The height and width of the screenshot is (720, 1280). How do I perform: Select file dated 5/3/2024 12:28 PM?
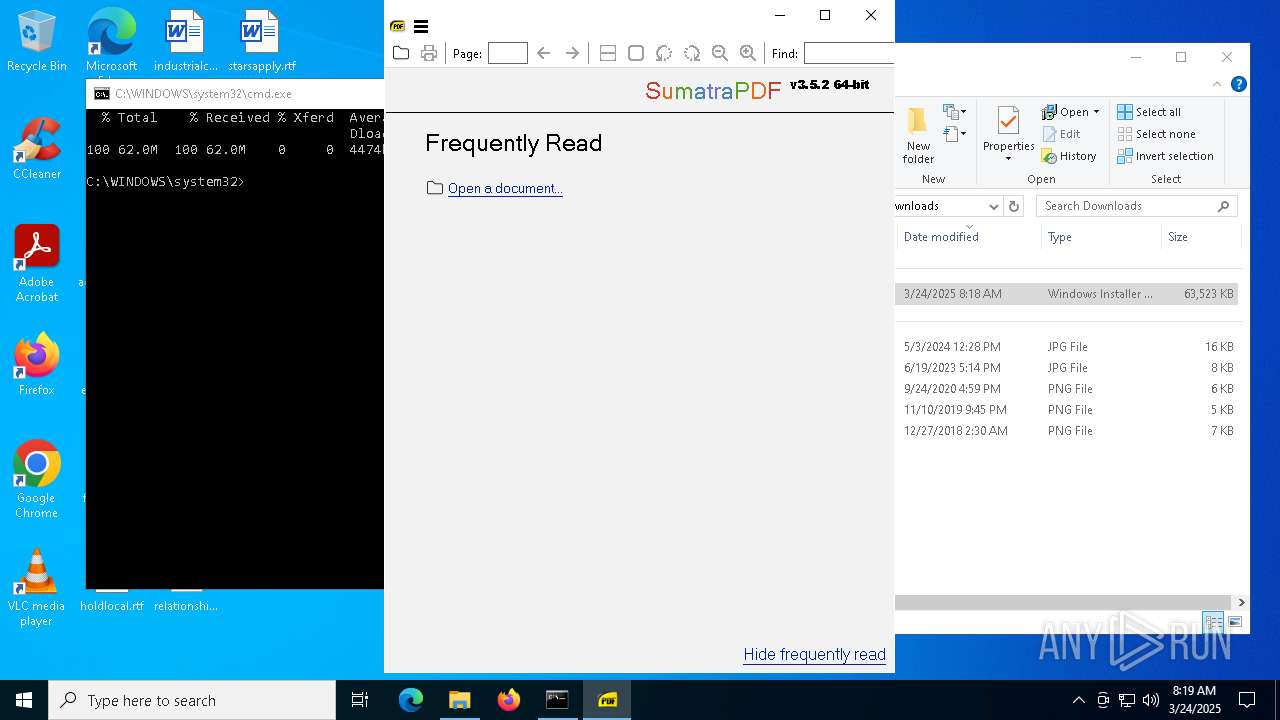pos(1066,347)
